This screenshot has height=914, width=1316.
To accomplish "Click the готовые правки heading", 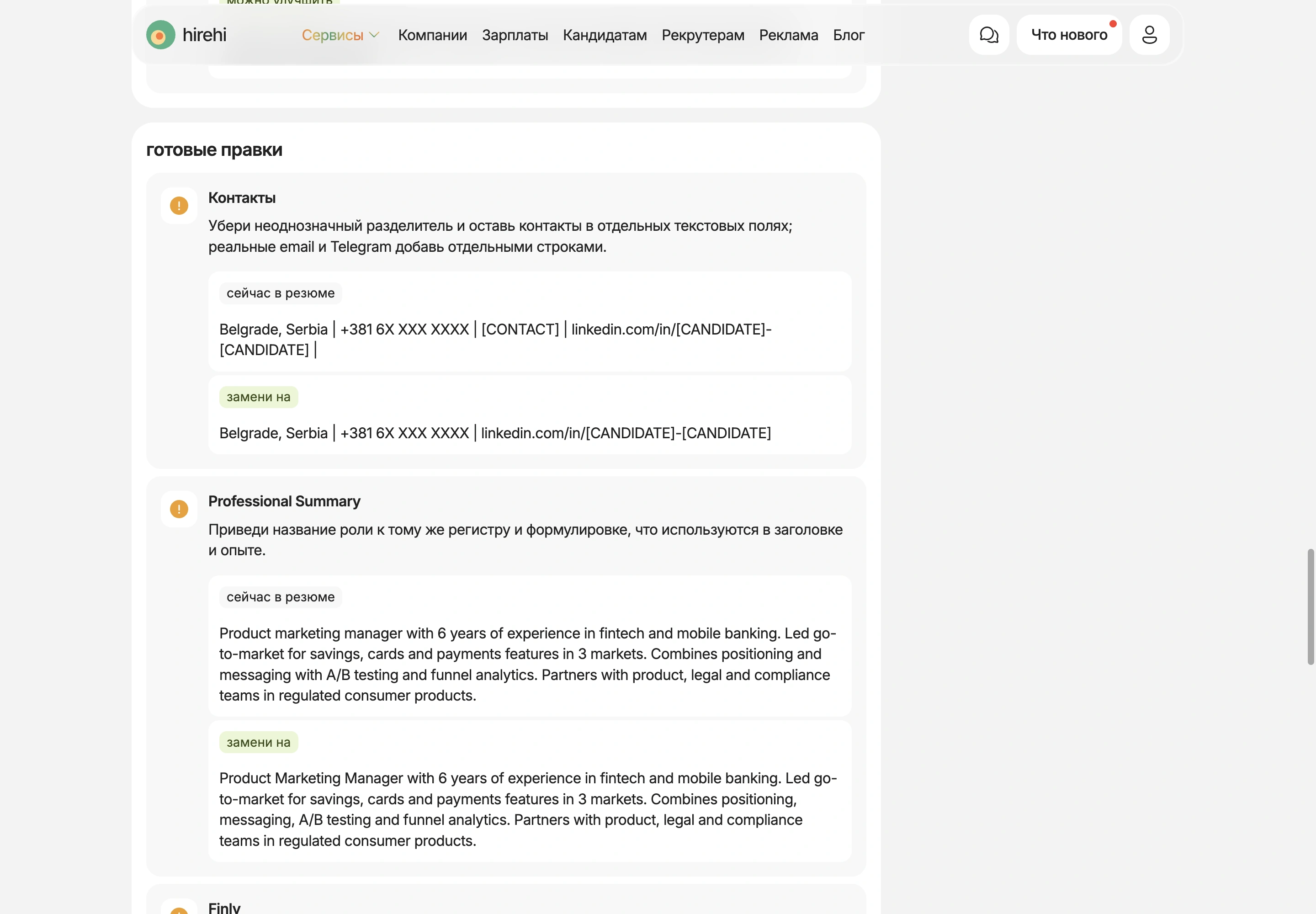I will [x=214, y=150].
